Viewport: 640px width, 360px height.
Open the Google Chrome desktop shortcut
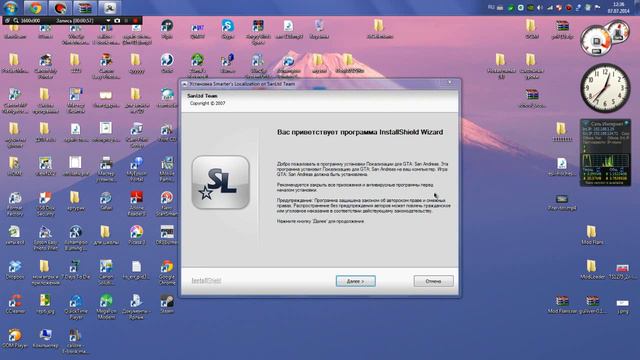pos(167,273)
